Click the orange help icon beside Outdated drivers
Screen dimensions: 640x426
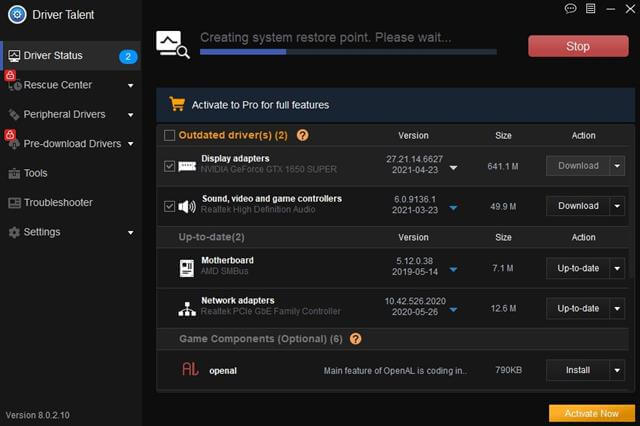tap(302, 135)
